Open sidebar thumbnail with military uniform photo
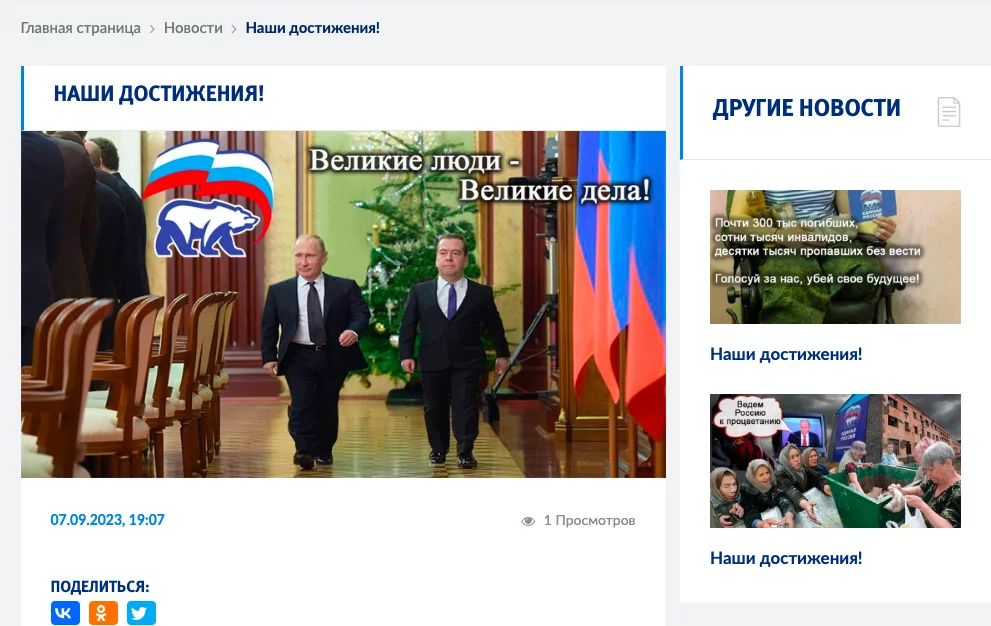Viewport: 991px width, 626px height. point(835,257)
